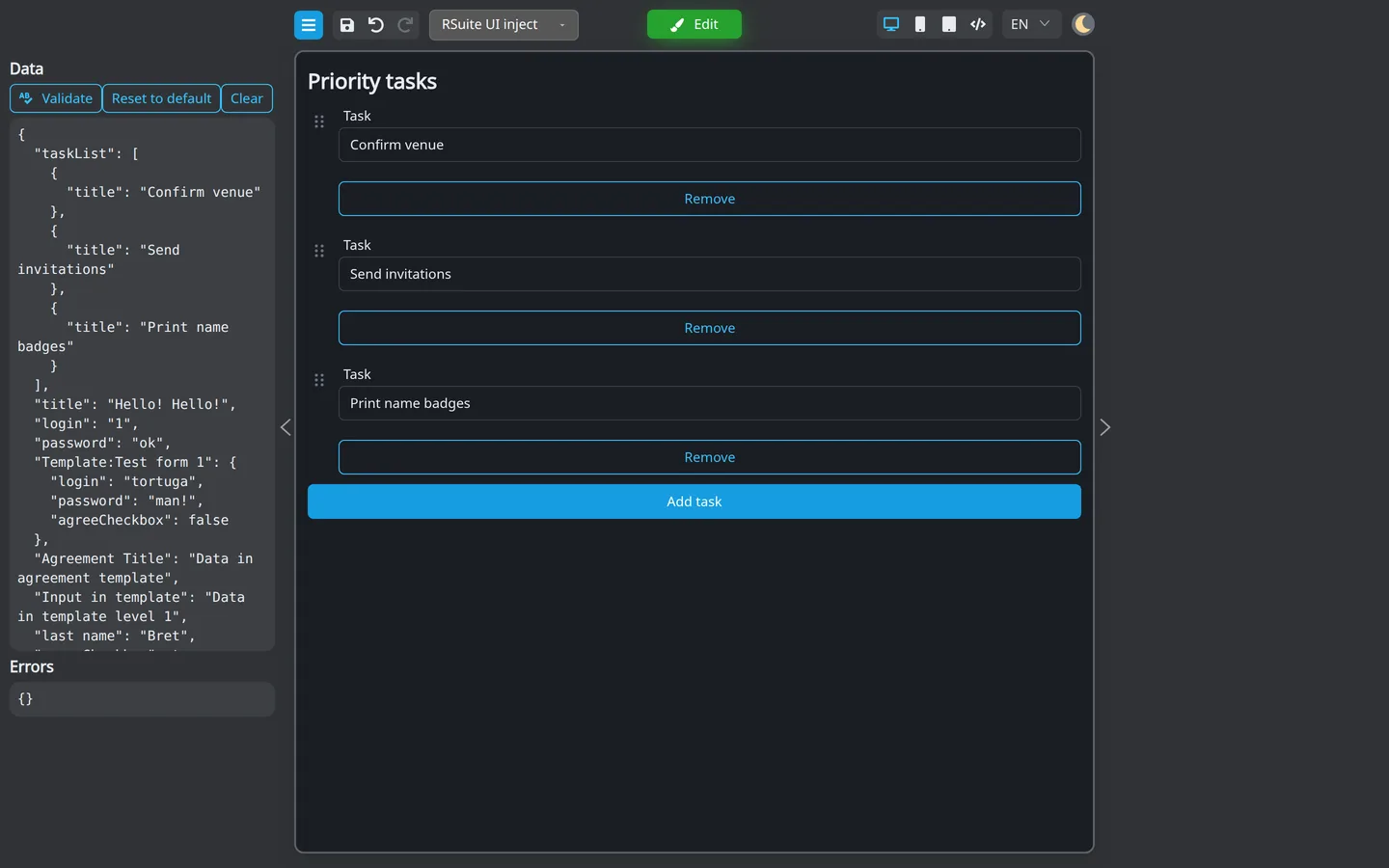Image resolution: width=1389 pixels, height=868 pixels.
Task: Remove the Confirm venue task
Action: tap(710, 199)
